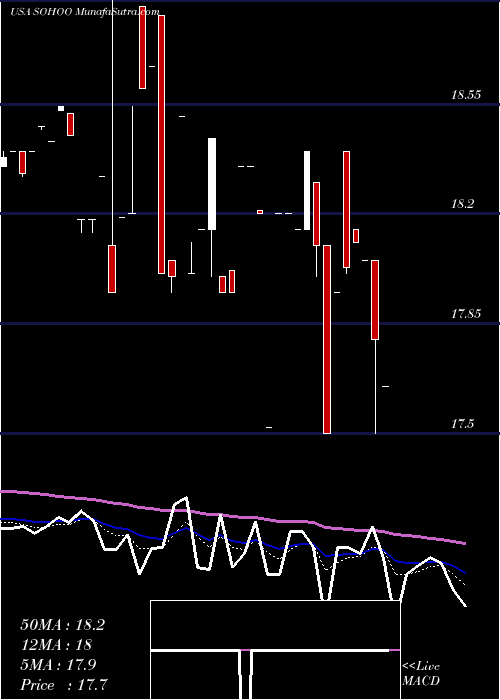Click the <<Live MACD label
Screen dimensions: 500x700
pos(421,674)
